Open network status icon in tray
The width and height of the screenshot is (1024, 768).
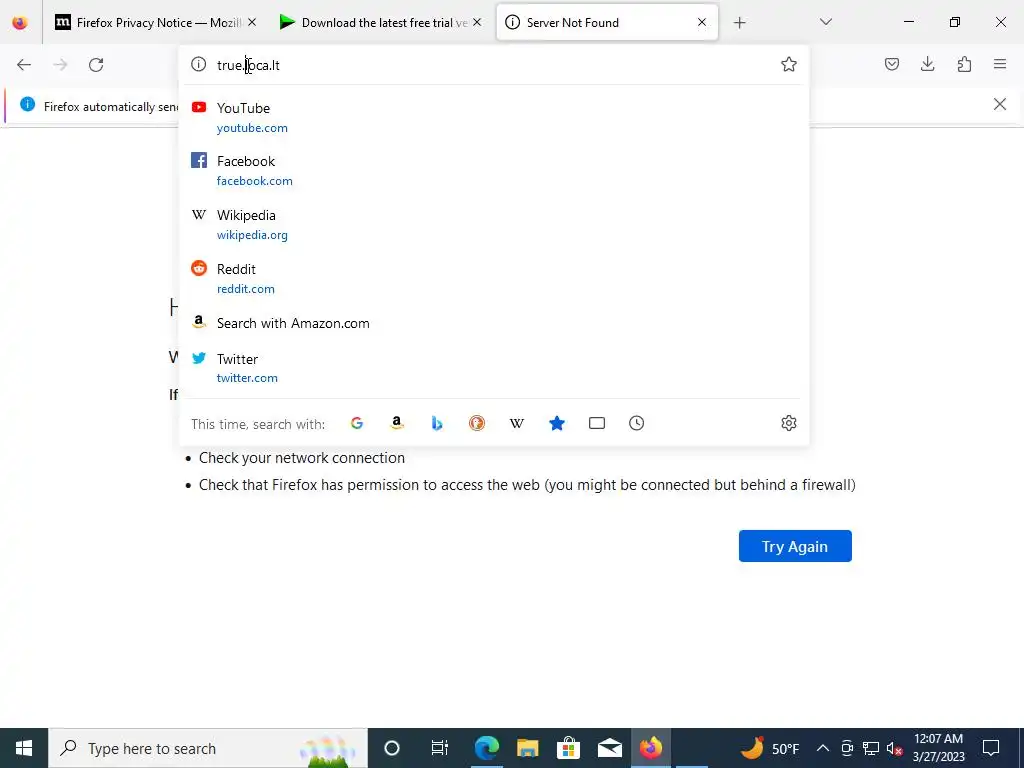(871, 748)
